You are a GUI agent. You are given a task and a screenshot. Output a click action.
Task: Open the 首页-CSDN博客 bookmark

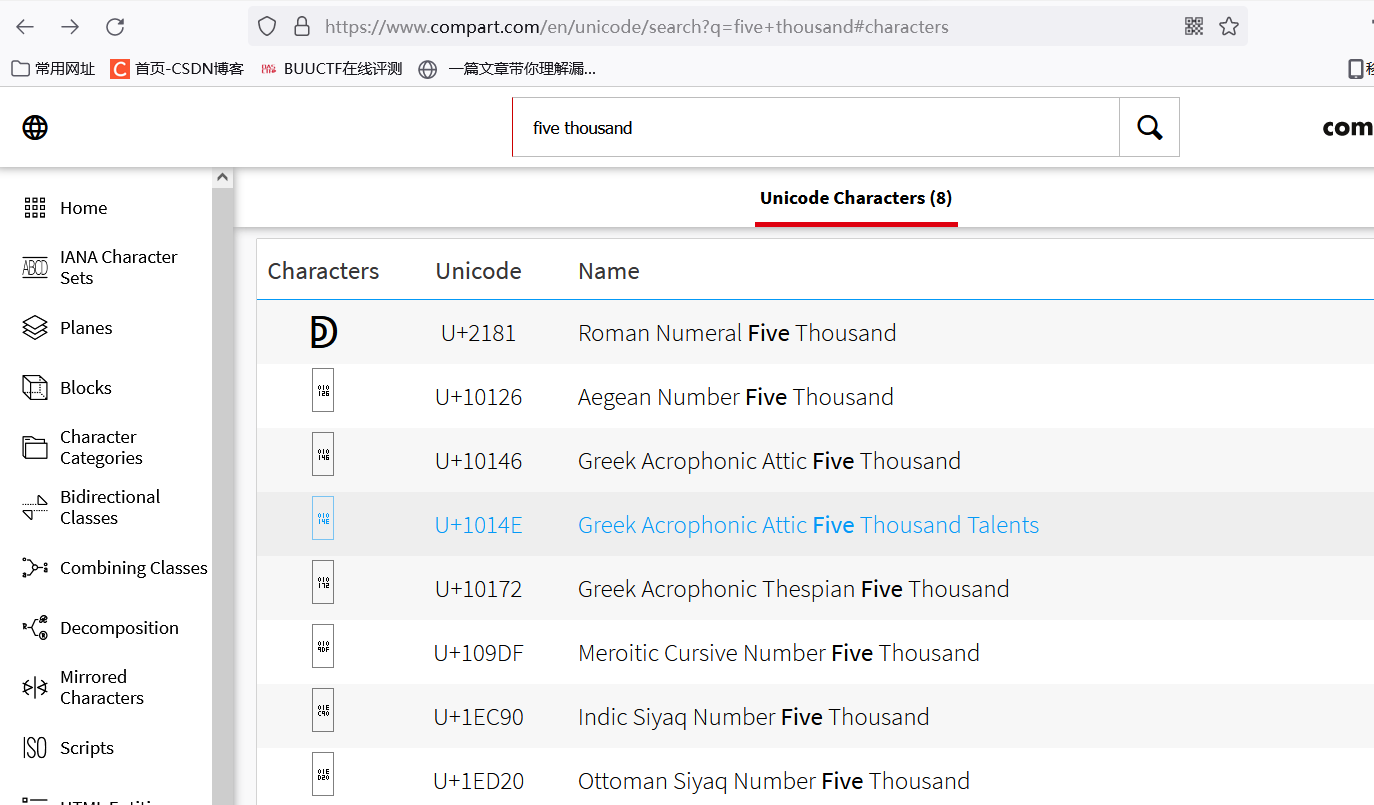coord(178,69)
